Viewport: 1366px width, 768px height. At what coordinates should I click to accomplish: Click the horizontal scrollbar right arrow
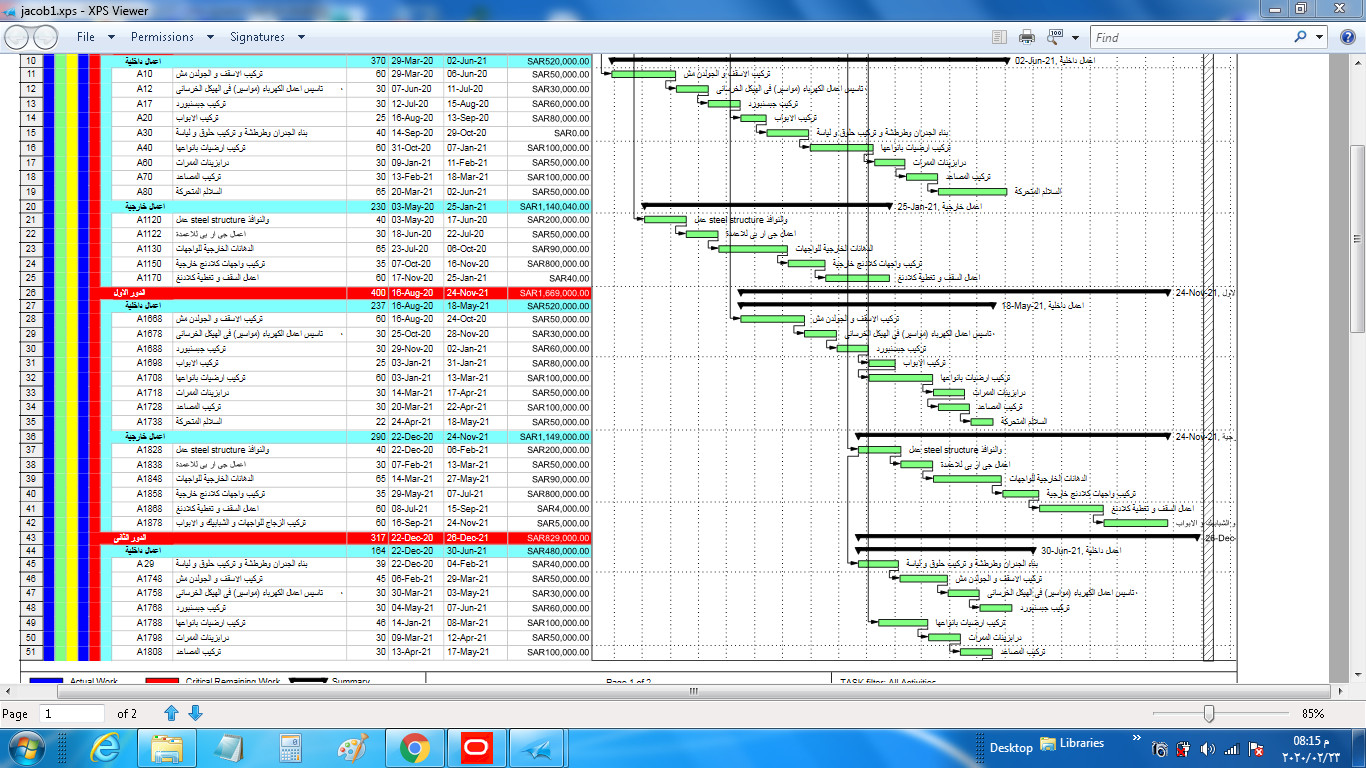point(1341,691)
